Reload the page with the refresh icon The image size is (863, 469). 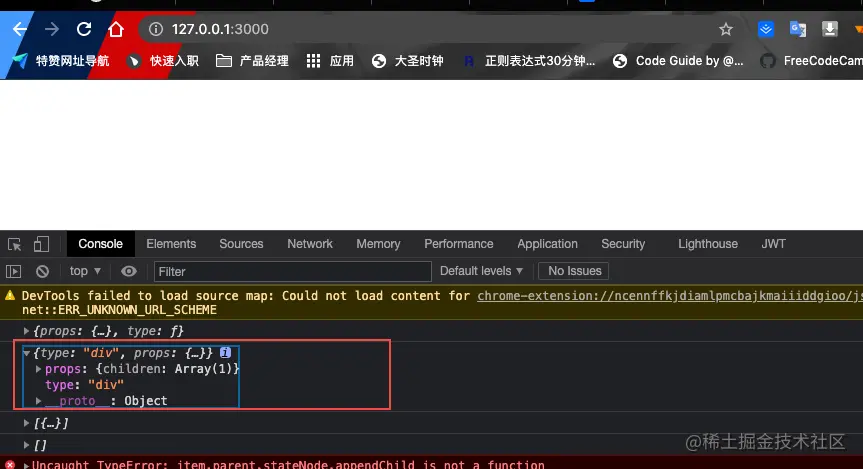84,29
